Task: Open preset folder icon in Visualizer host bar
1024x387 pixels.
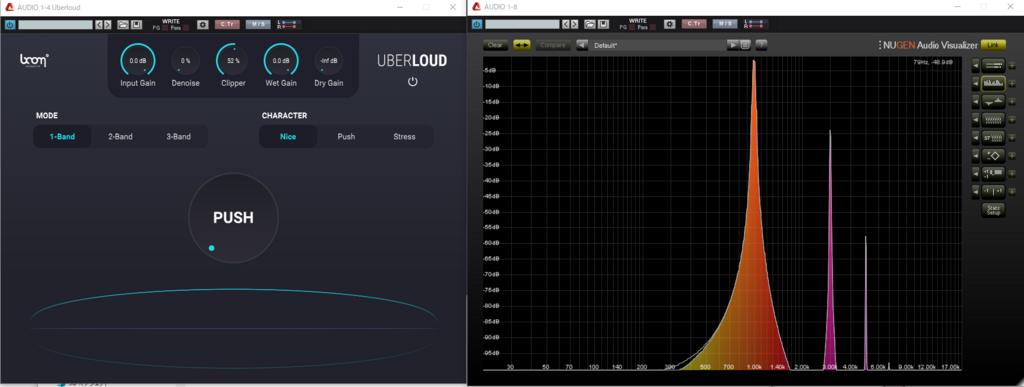Action: pos(590,24)
